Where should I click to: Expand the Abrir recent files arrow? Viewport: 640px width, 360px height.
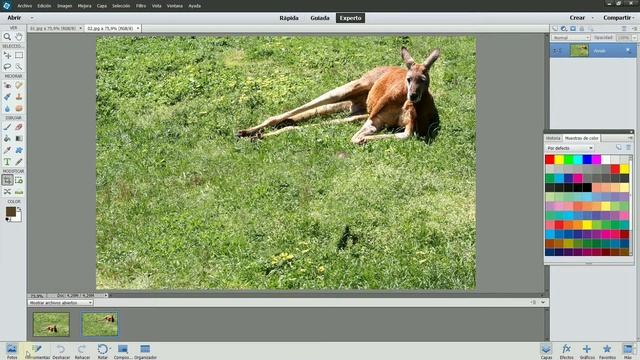pyautogui.click(x=32, y=18)
